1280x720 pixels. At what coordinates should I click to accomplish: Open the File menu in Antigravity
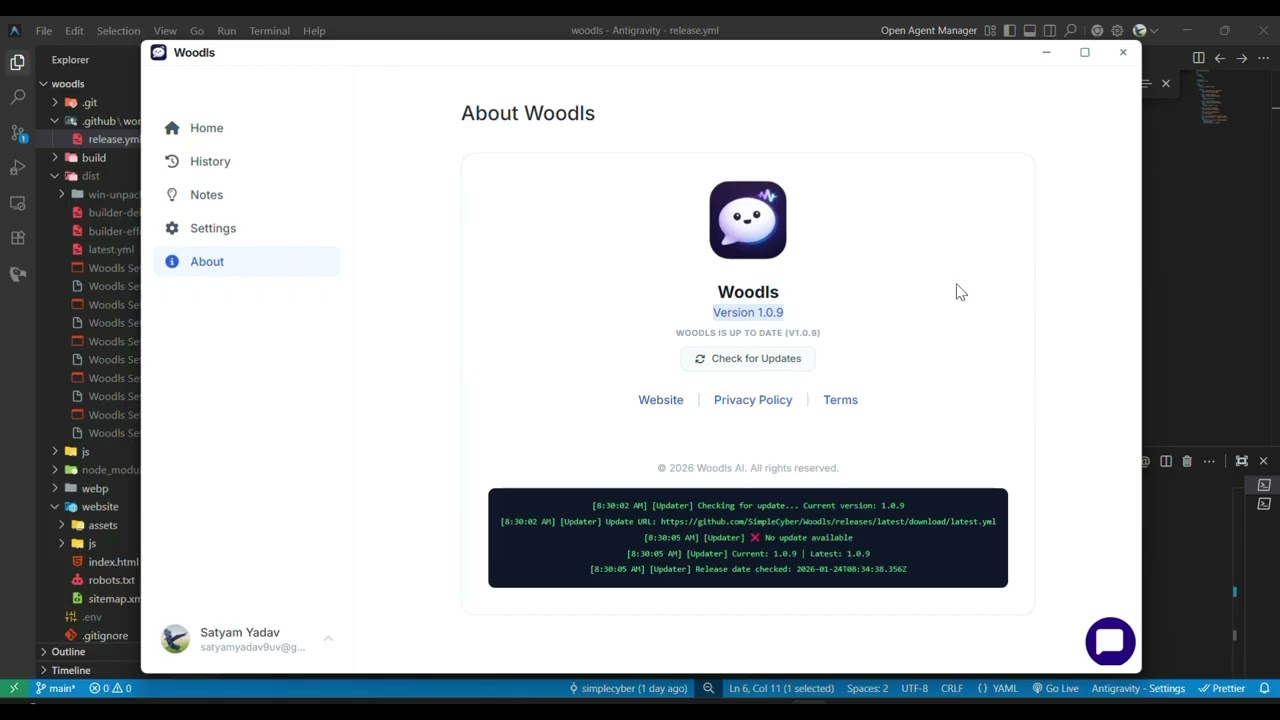pos(44,31)
